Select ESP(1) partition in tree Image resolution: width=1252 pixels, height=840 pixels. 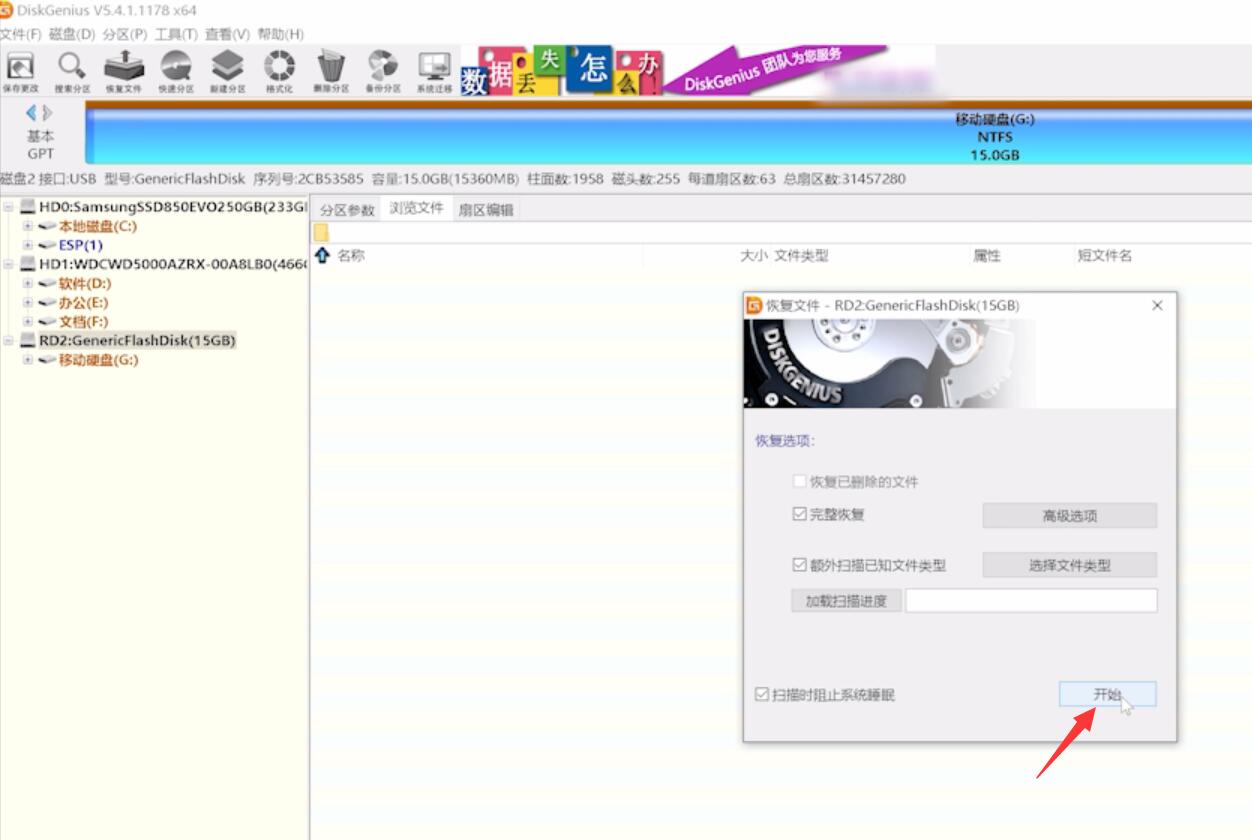tap(80, 245)
